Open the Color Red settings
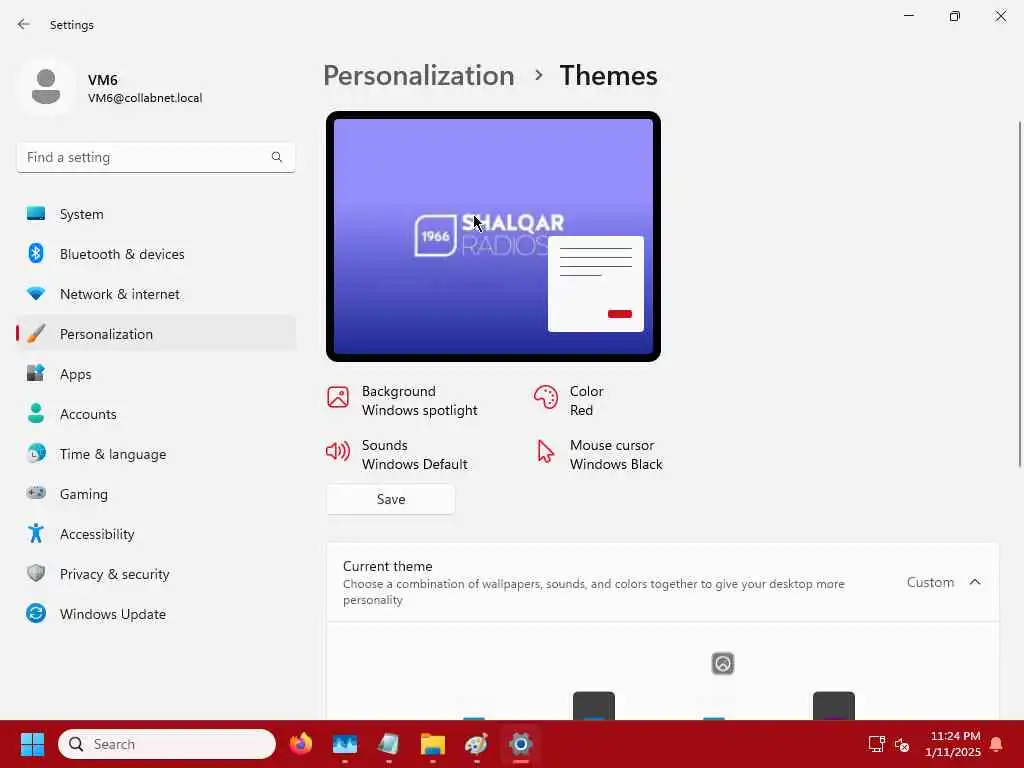Image resolution: width=1024 pixels, height=768 pixels. 569,400
